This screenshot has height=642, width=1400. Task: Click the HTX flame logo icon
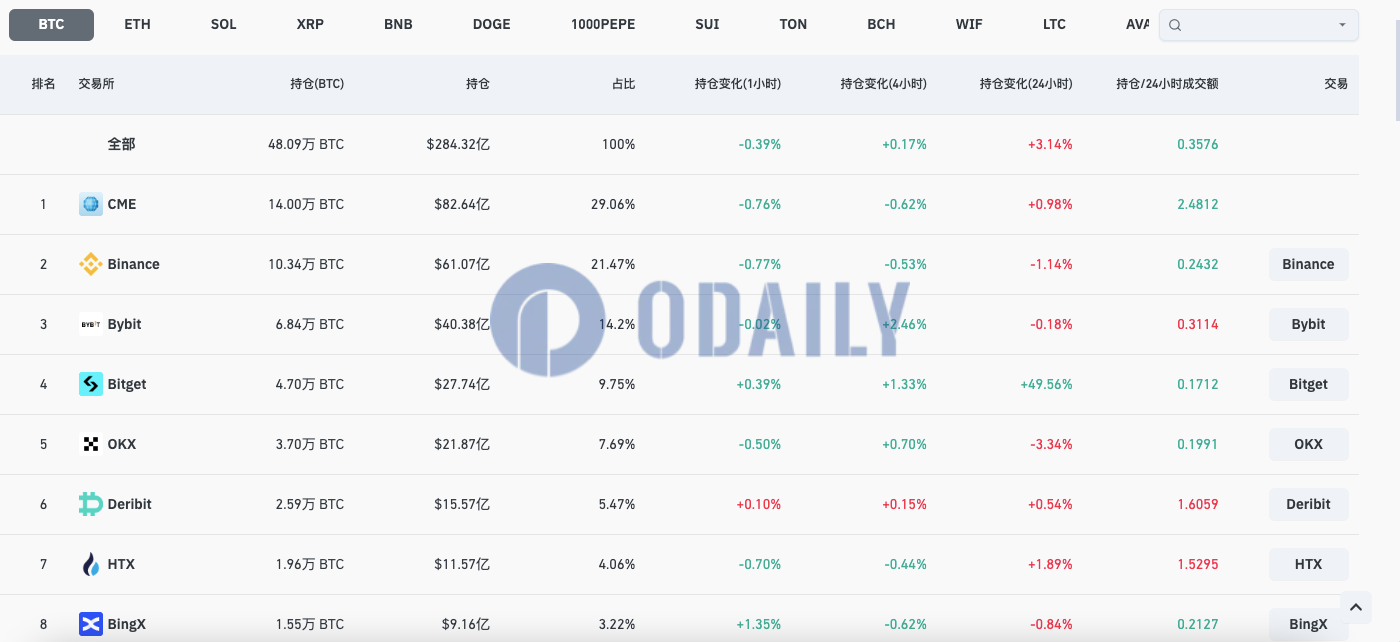[91, 564]
